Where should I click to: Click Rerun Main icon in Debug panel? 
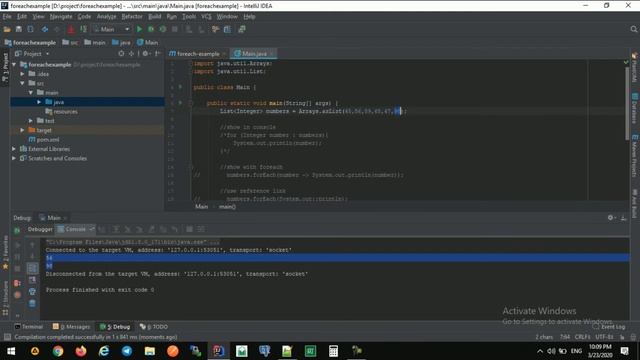click(17, 230)
